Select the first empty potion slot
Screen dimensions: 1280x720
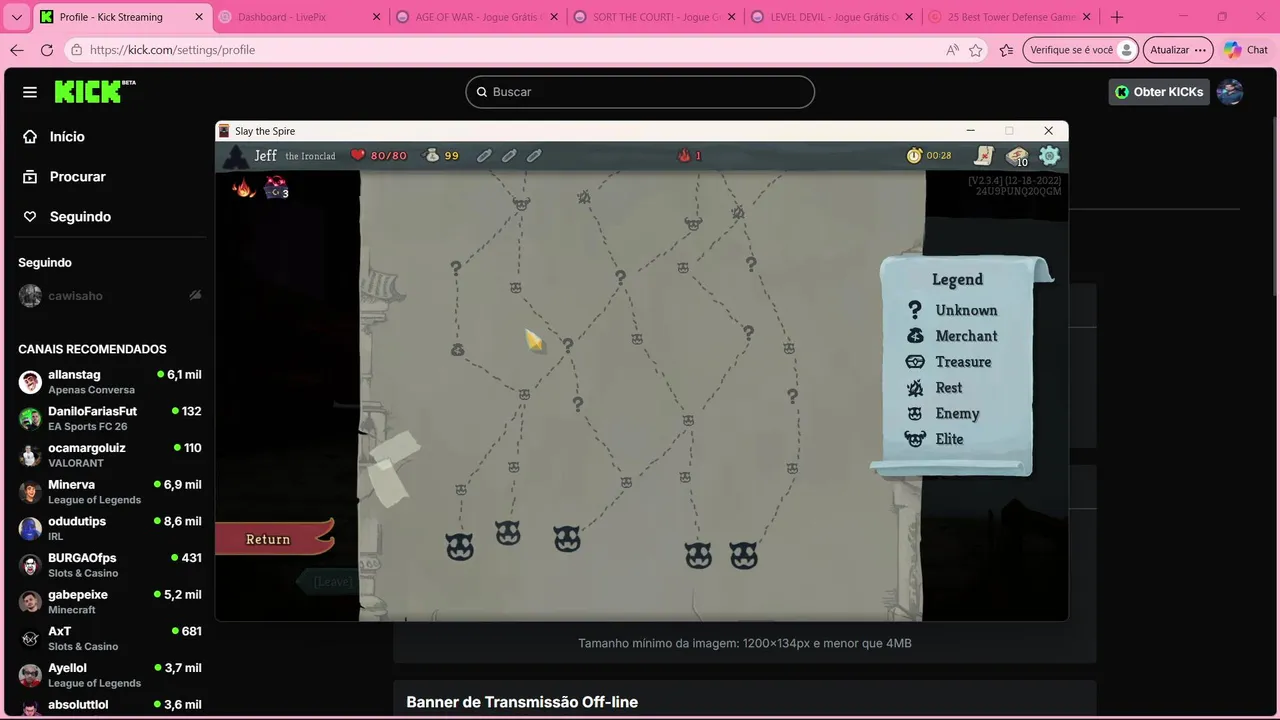484,155
